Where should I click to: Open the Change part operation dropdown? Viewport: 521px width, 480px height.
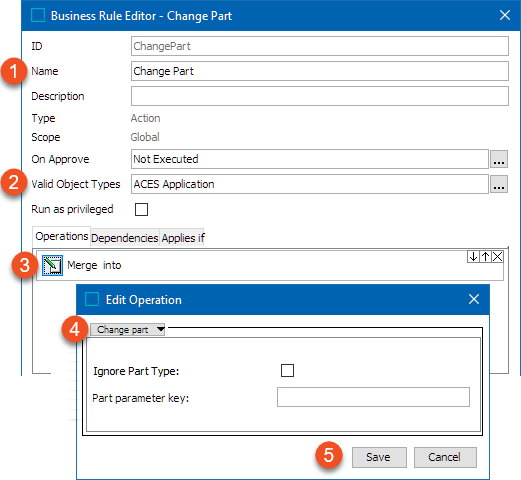[x=127, y=330]
